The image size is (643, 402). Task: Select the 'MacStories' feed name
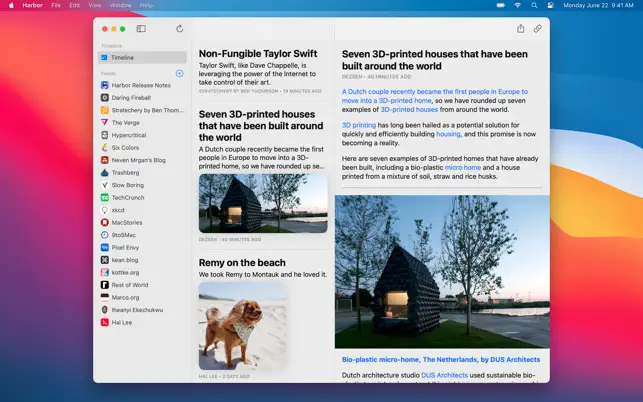tap(127, 222)
